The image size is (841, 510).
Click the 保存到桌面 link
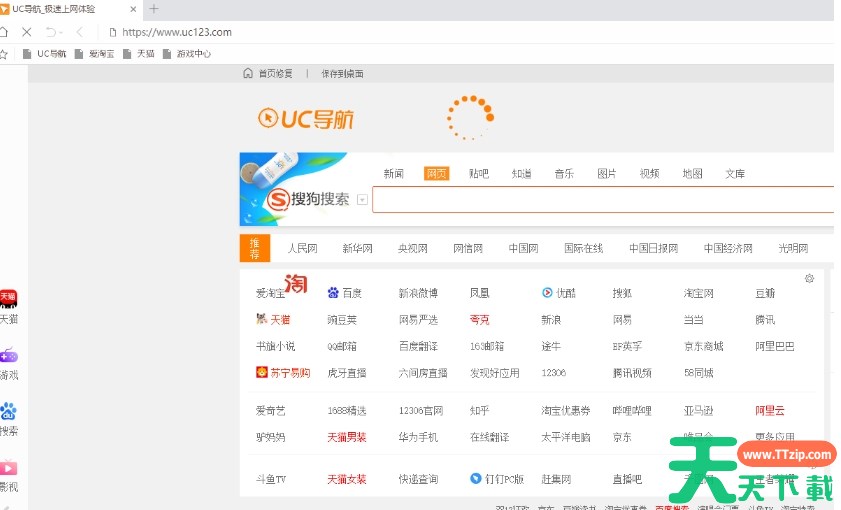[342, 74]
